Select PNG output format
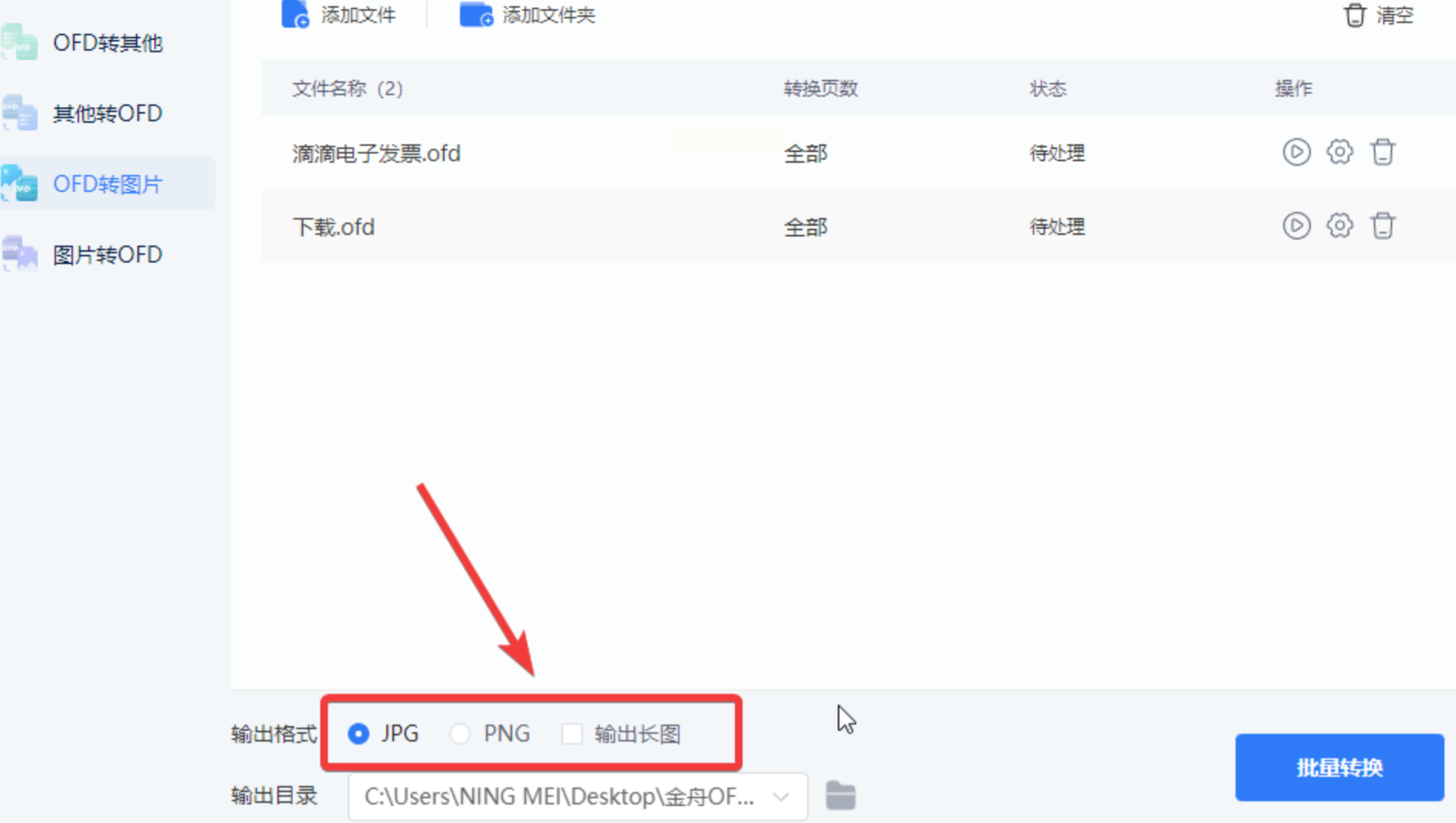1456x823 pixels. 460,734
